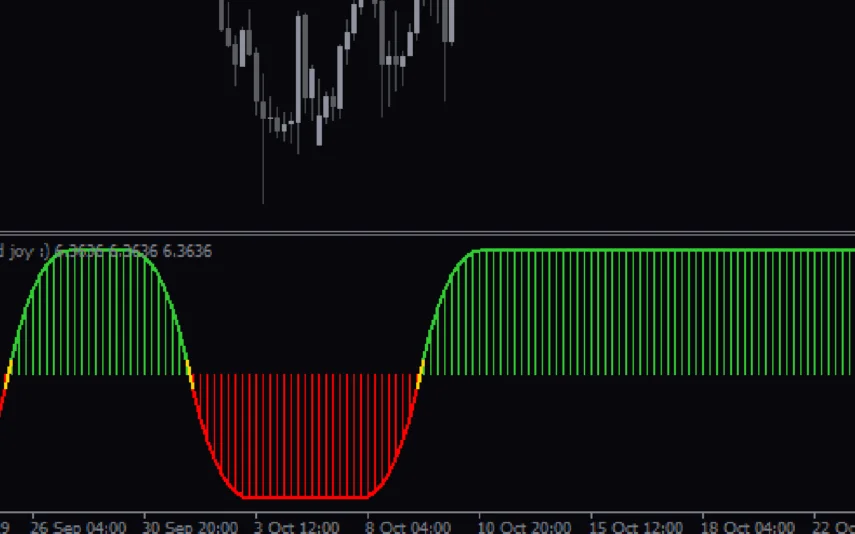The width and height of the screenshot is (855, 534).
Task: Select the 3 Oct 12:00 axis label
Action: click(297, 527)
